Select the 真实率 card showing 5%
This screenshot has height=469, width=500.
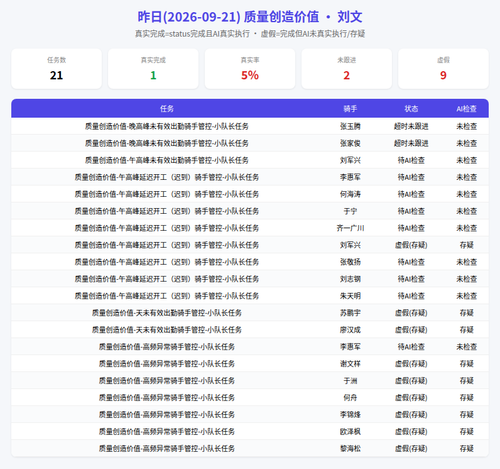[250, 69]
